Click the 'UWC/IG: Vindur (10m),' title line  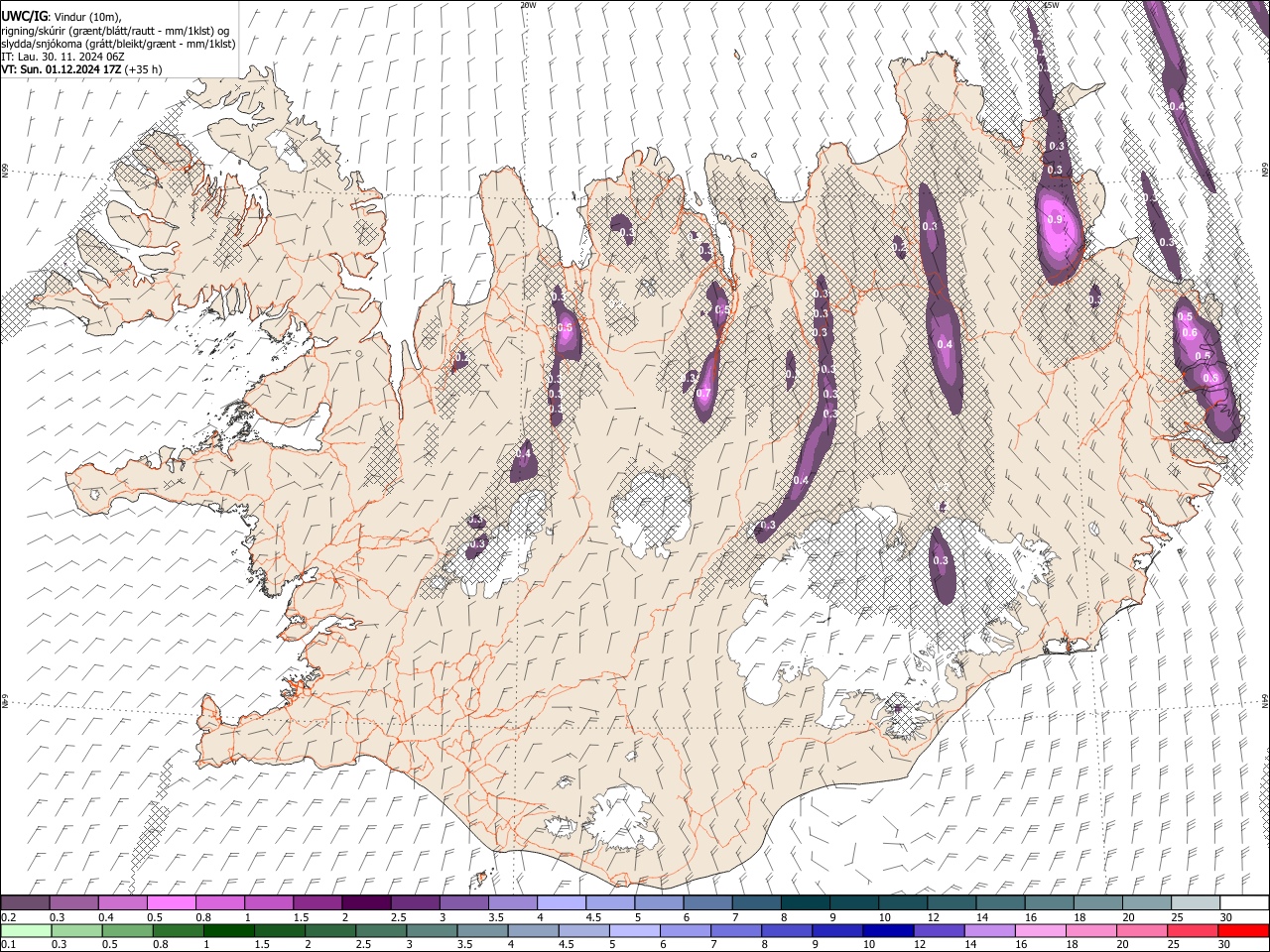coord(62,16)
